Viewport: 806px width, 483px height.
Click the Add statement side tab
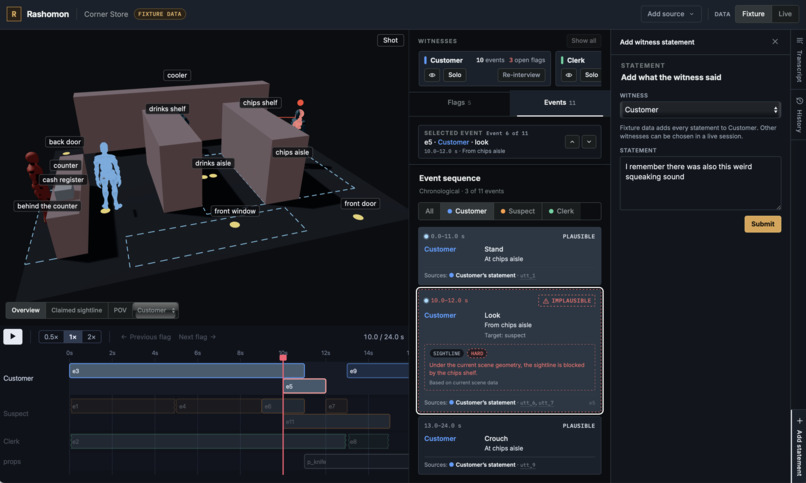[799, 447]
